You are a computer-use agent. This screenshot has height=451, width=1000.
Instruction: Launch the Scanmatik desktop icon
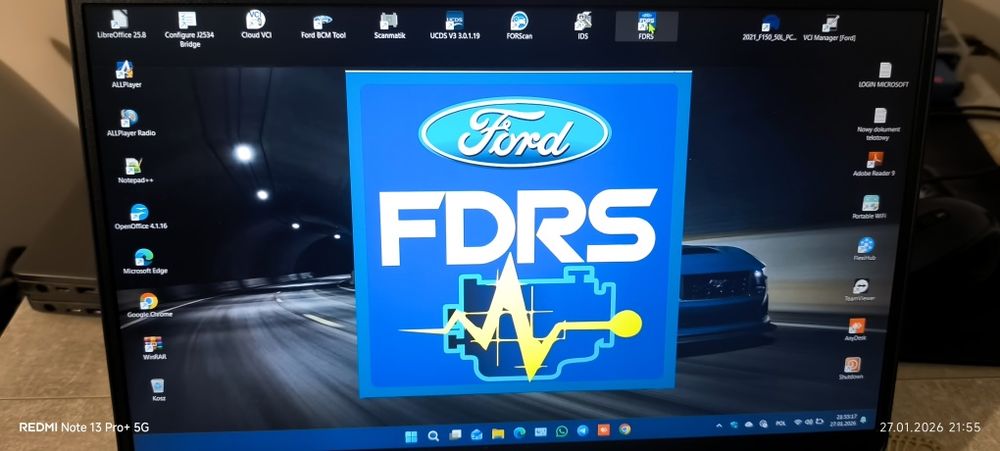[x=389, y=26]
